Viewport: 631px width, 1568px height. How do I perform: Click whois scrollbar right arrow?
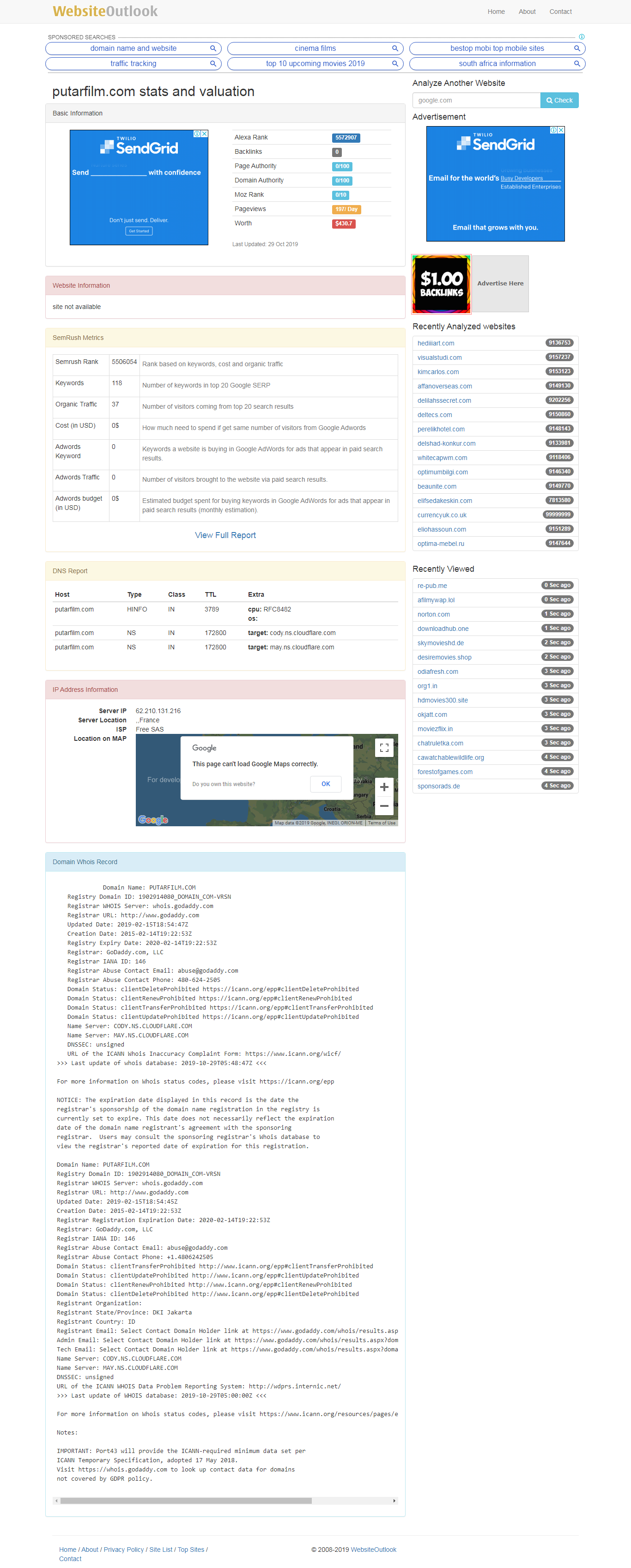tap(394, 1501)
